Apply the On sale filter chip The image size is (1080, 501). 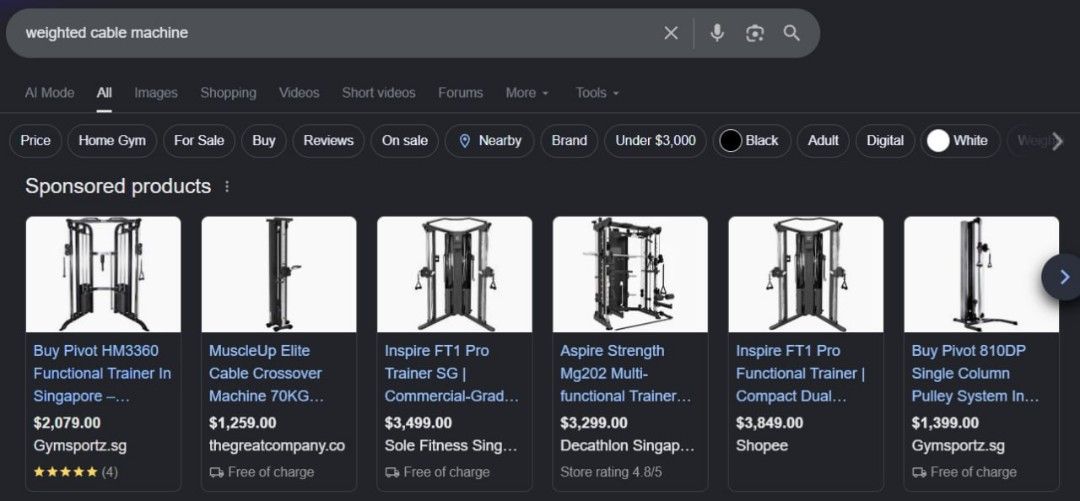tap(405, 141)
